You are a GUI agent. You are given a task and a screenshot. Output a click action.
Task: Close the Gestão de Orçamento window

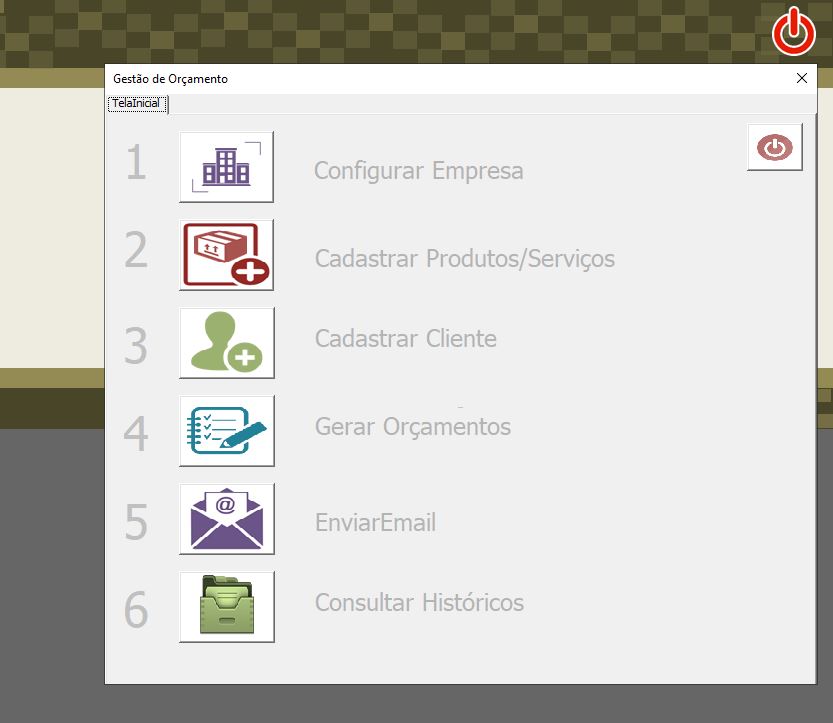coord(802,78)
